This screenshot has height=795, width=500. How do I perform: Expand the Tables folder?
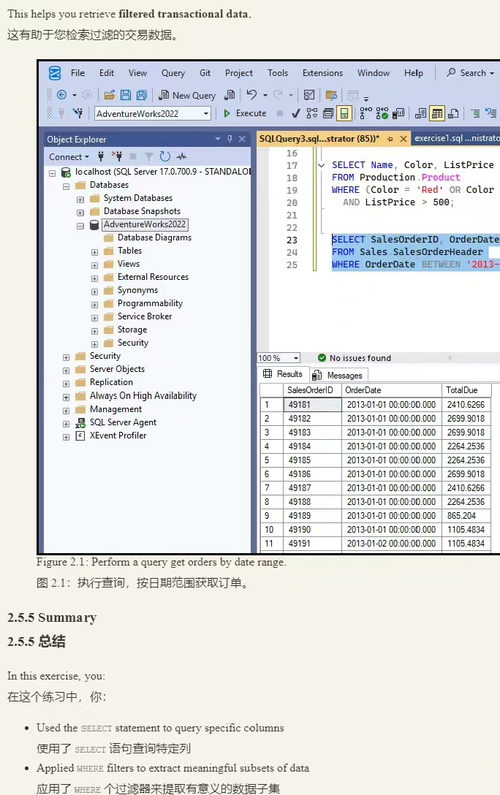(x=94, y=252)
